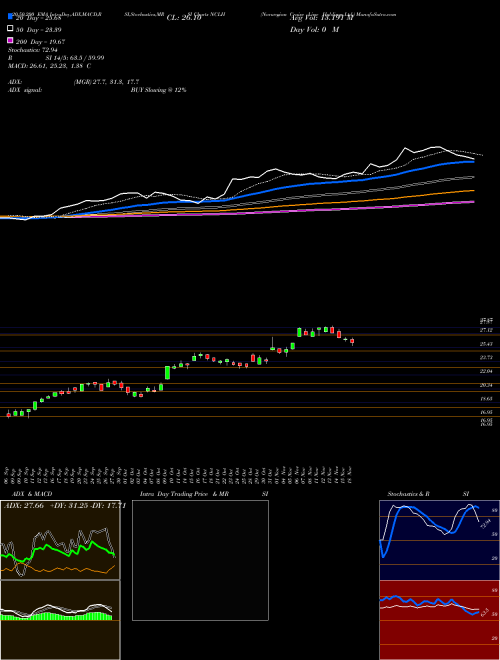The height and width of the screenshot is (660, 500).
Task: Open the MACD histogram panel with green bars
Action: pyautogui.click(x=60, y=620)
